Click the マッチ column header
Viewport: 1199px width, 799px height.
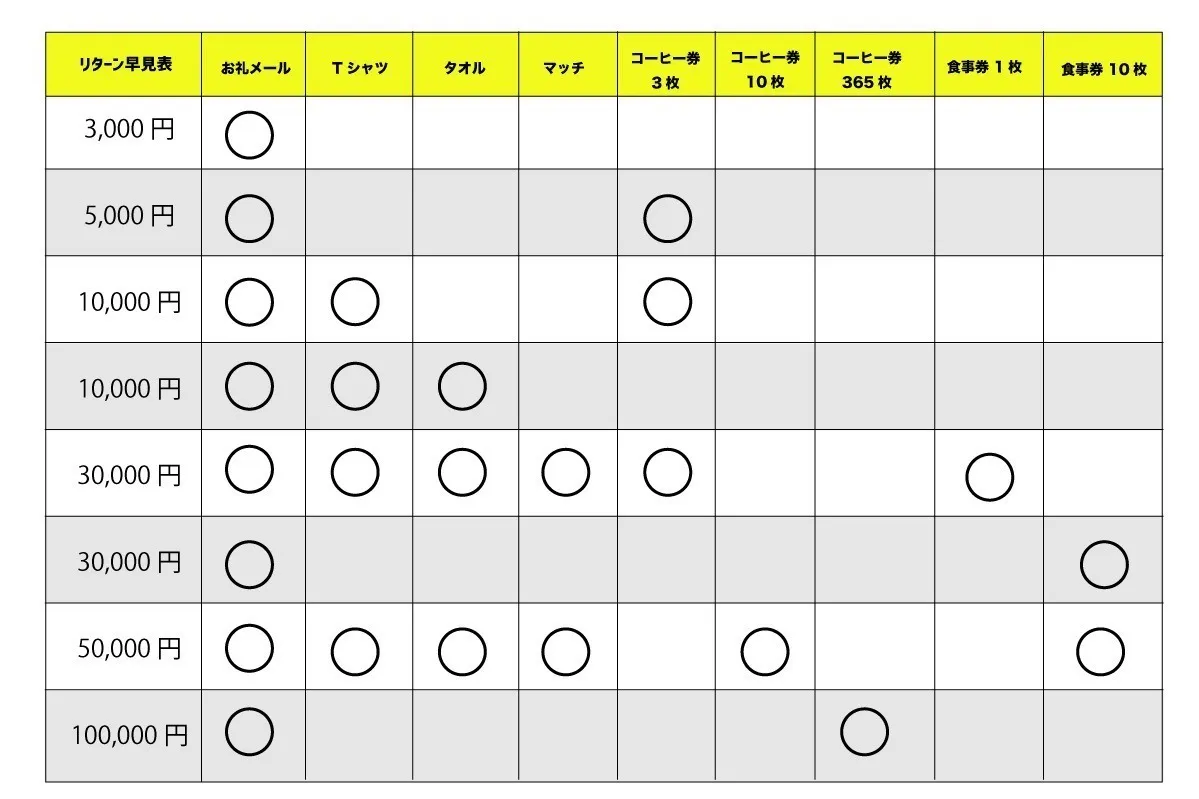(x=564, y=68)
